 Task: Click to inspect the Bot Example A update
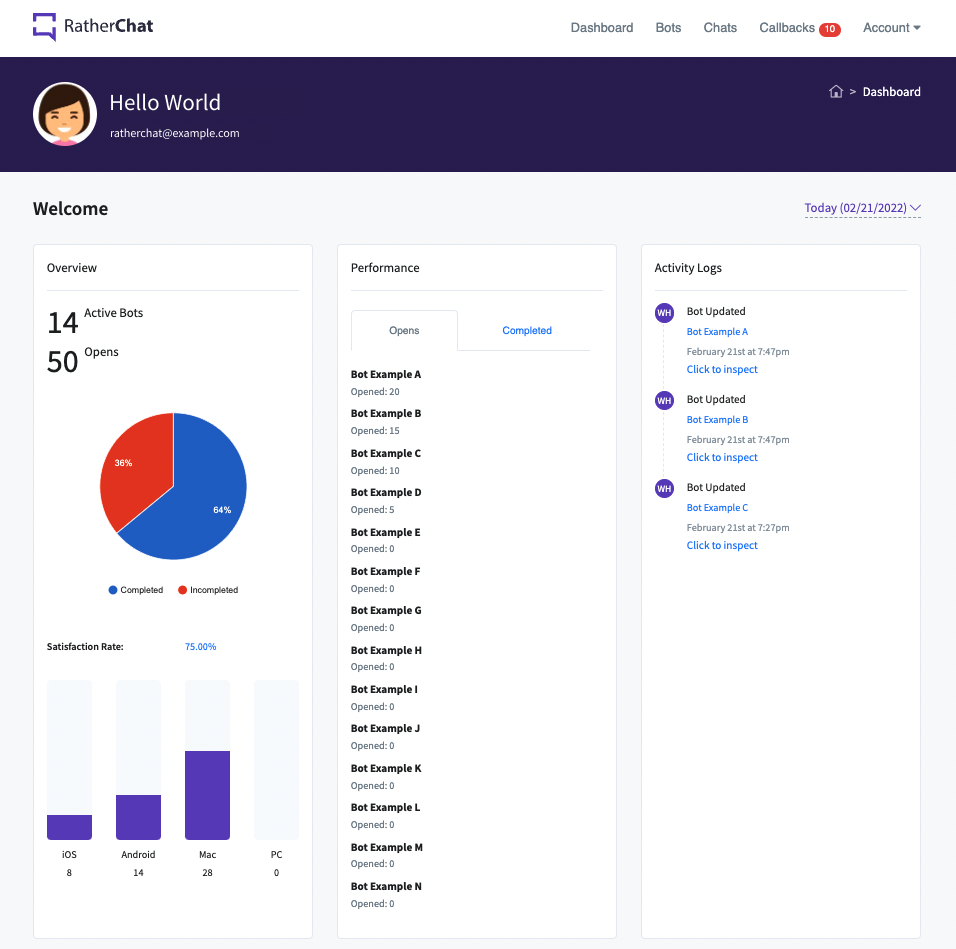pos(722,370)
